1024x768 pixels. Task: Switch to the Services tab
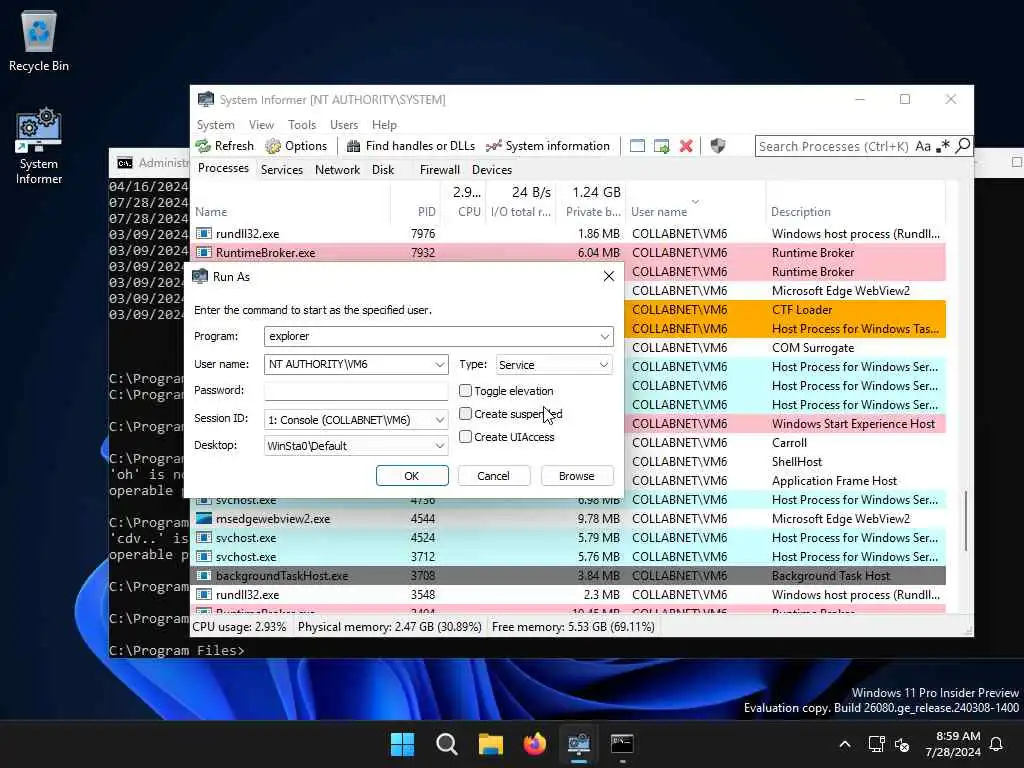click(281, 170)
